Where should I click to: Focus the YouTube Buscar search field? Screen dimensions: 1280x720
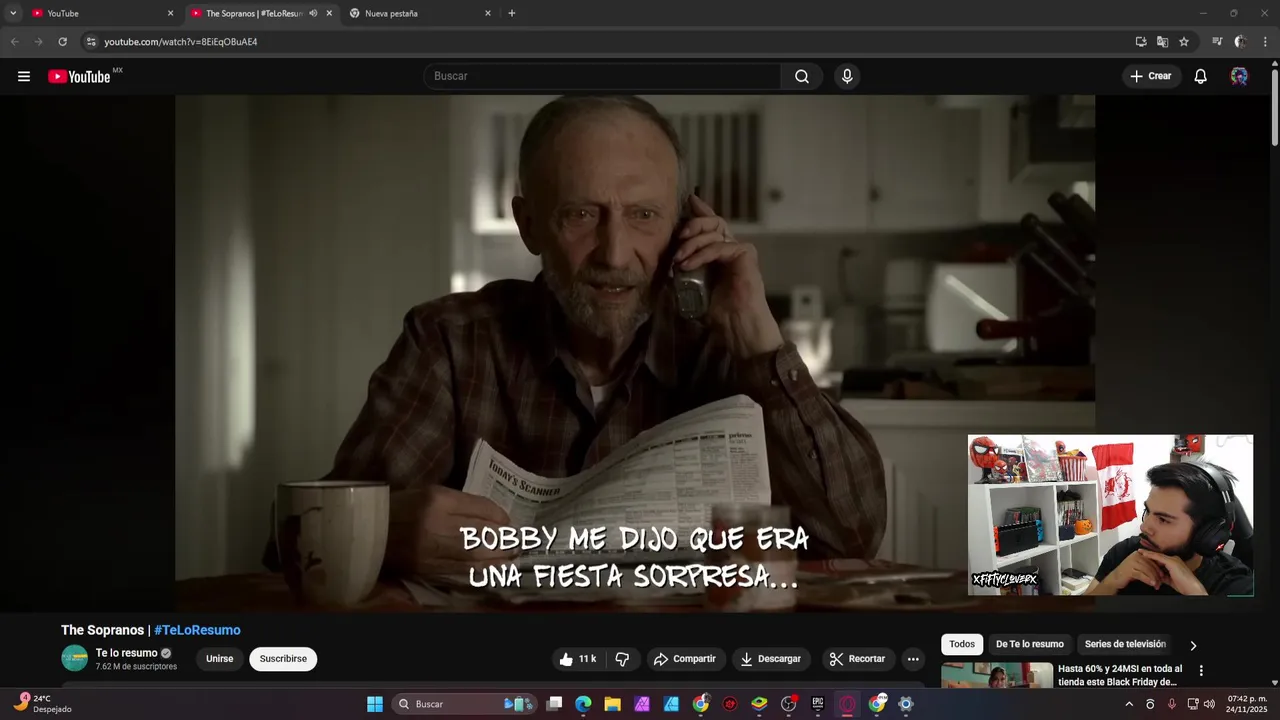coord(602,76)
